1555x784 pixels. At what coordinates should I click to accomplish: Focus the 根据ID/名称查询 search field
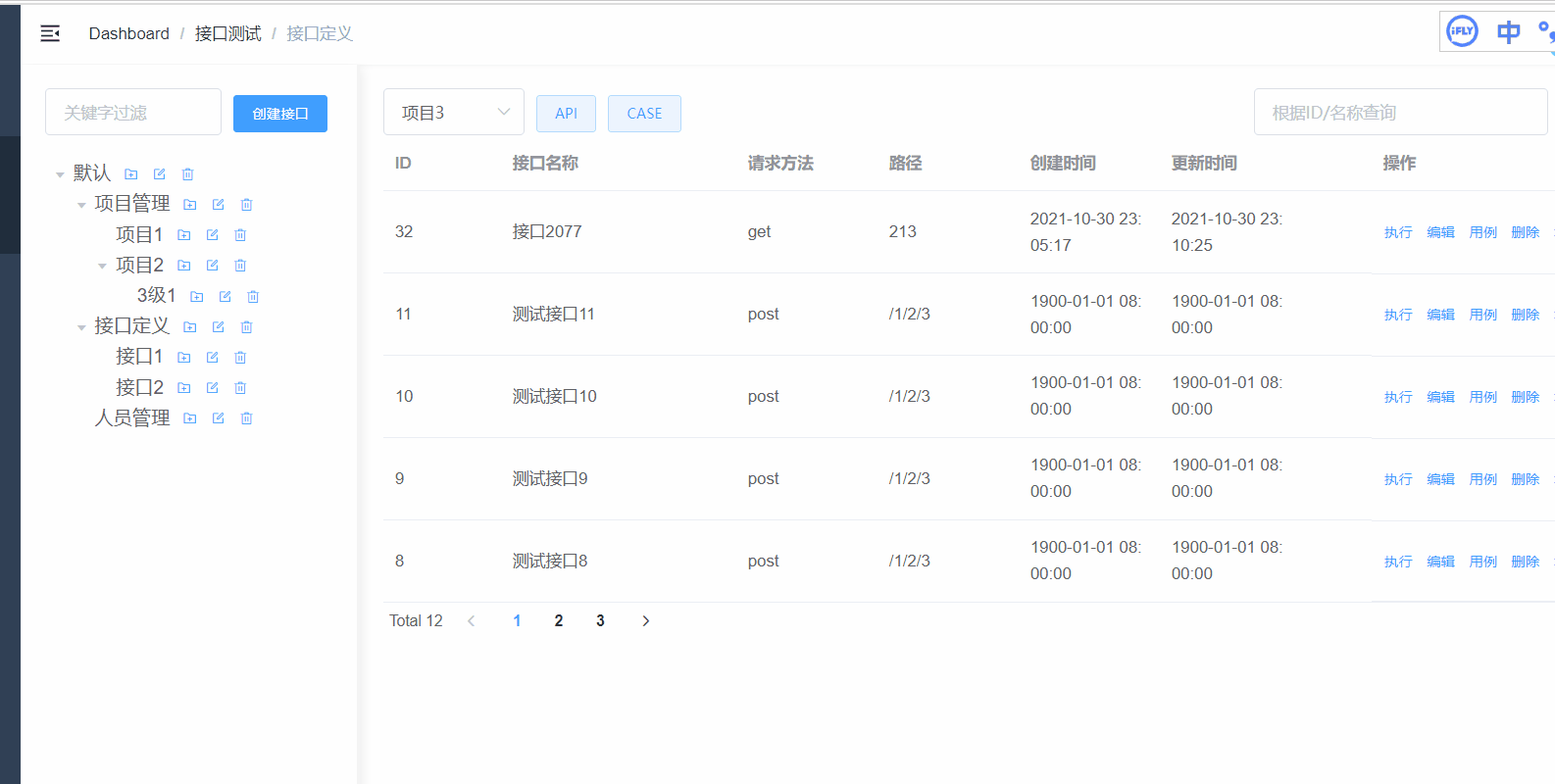click(x=1400, y=113)
